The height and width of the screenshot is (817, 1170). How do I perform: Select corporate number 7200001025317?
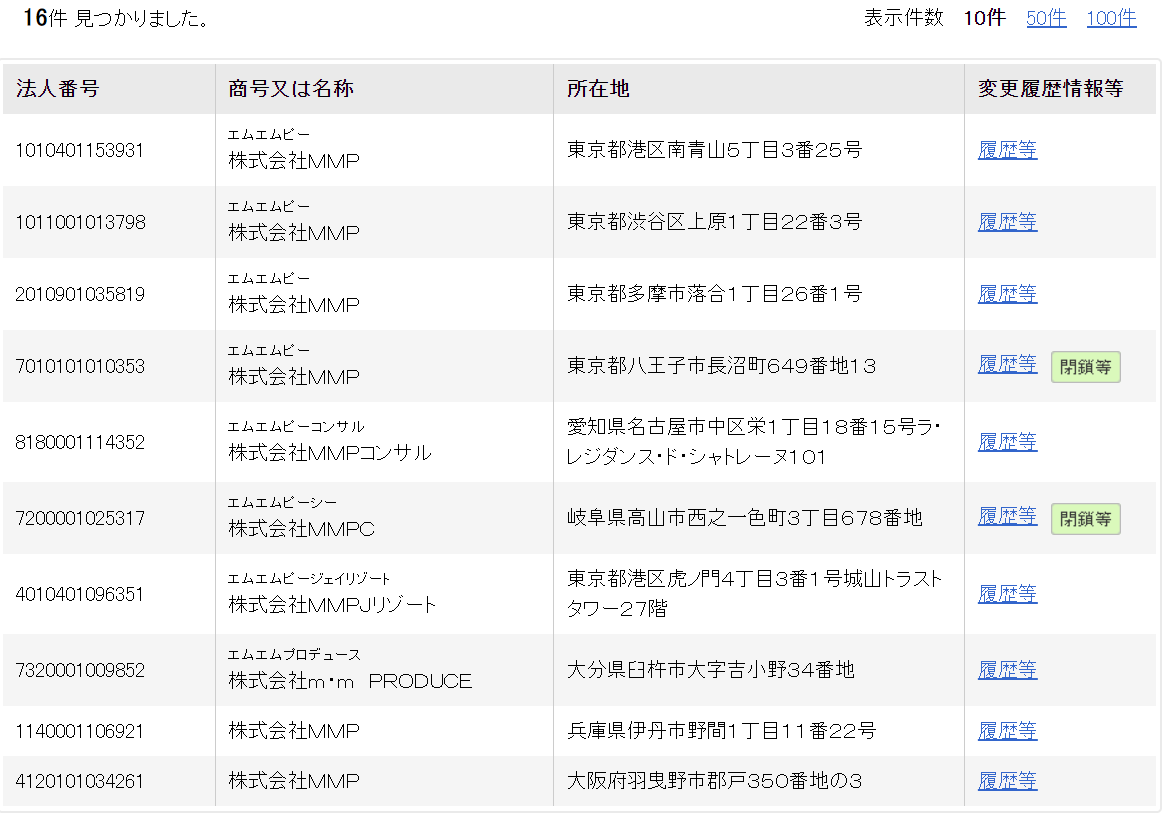[80, 519]
